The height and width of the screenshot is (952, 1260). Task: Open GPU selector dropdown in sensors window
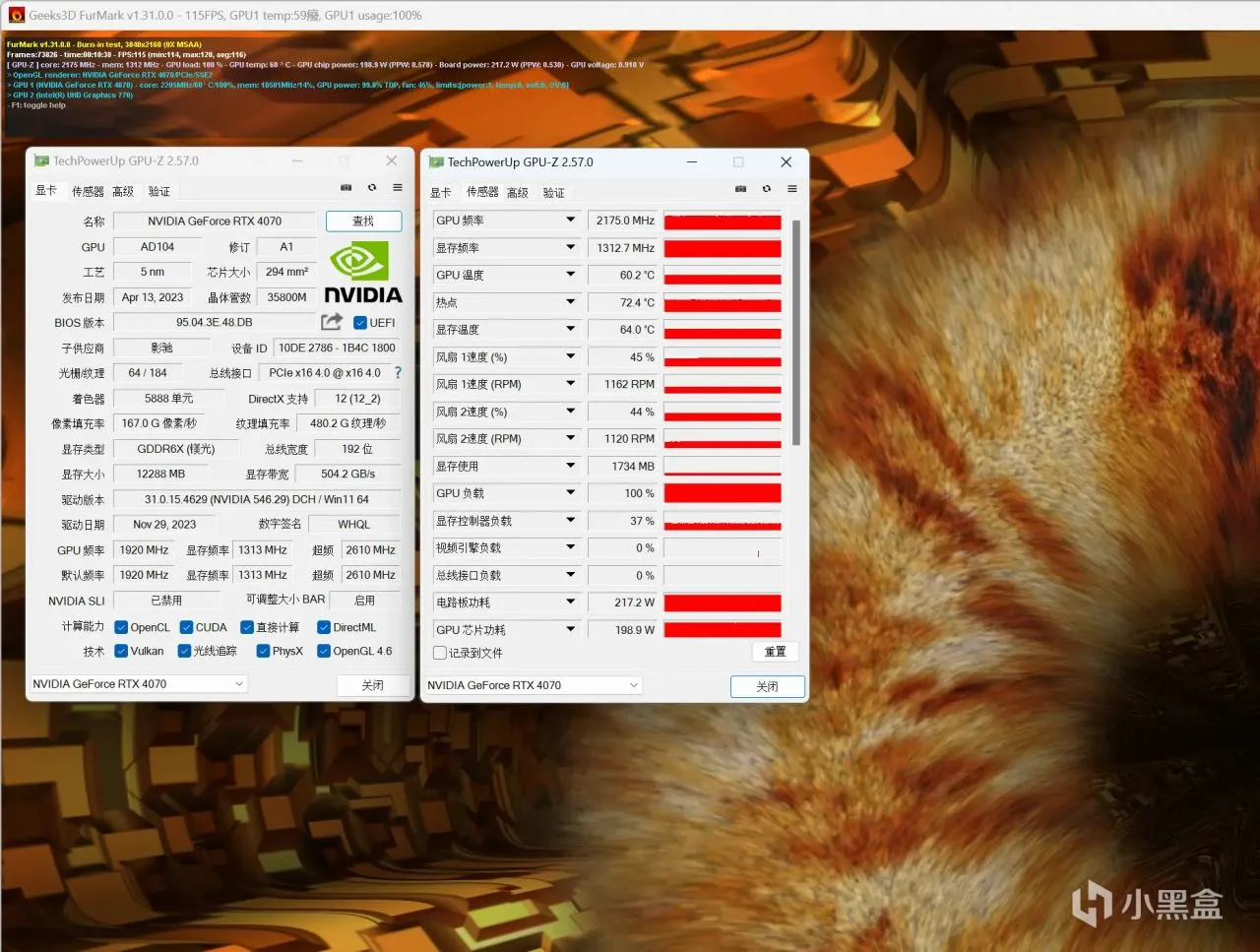(533, 685)
